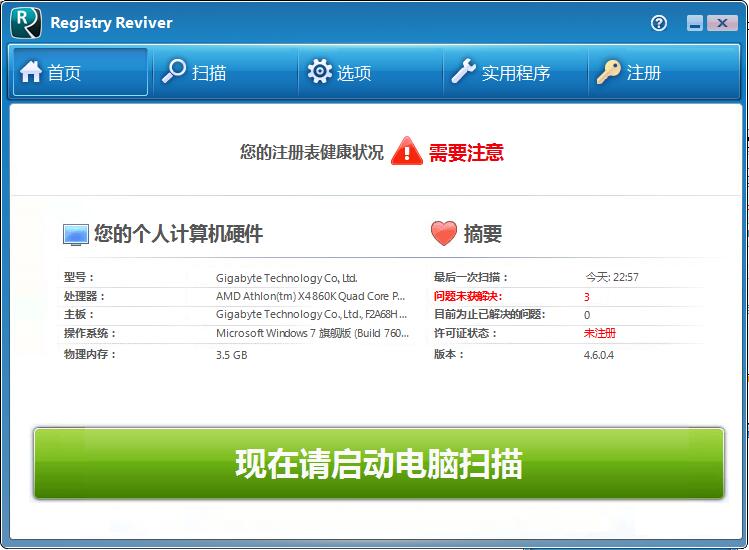
Task: Select the last scan time 今天: 22:57
Action: click(612, 277)
